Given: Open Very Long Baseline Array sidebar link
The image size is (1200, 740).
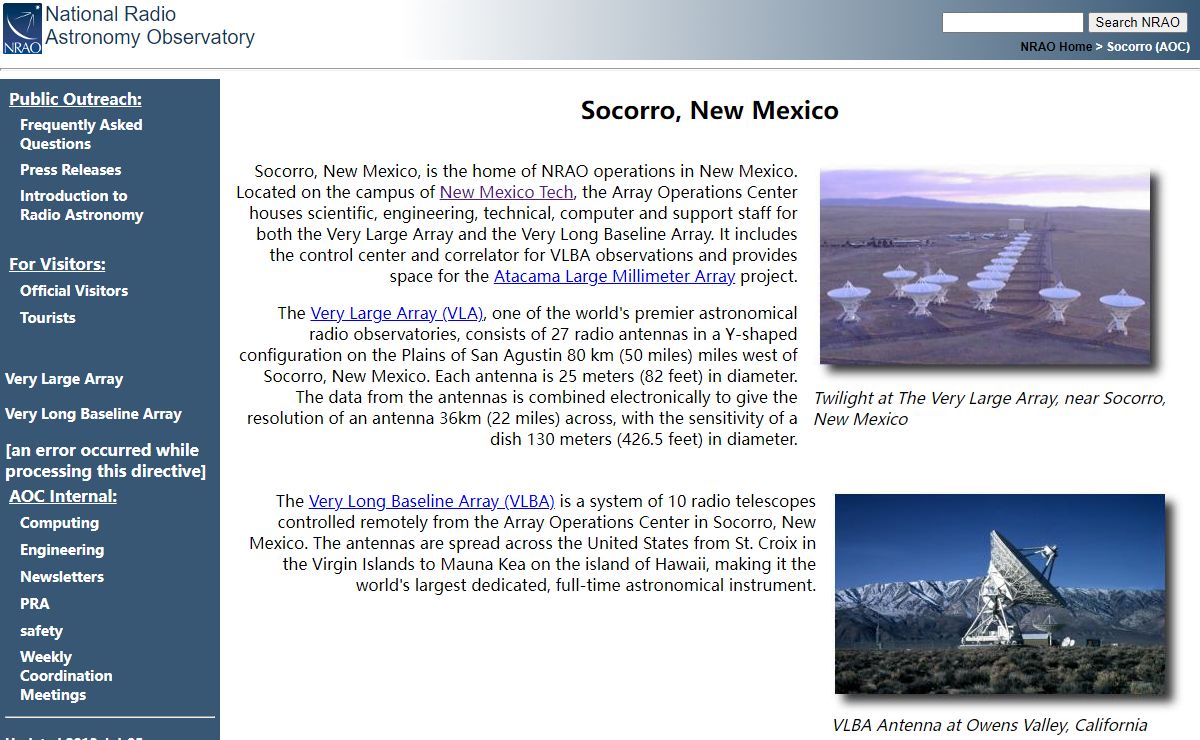Looking at the screenshot, I should click(93, 414).
